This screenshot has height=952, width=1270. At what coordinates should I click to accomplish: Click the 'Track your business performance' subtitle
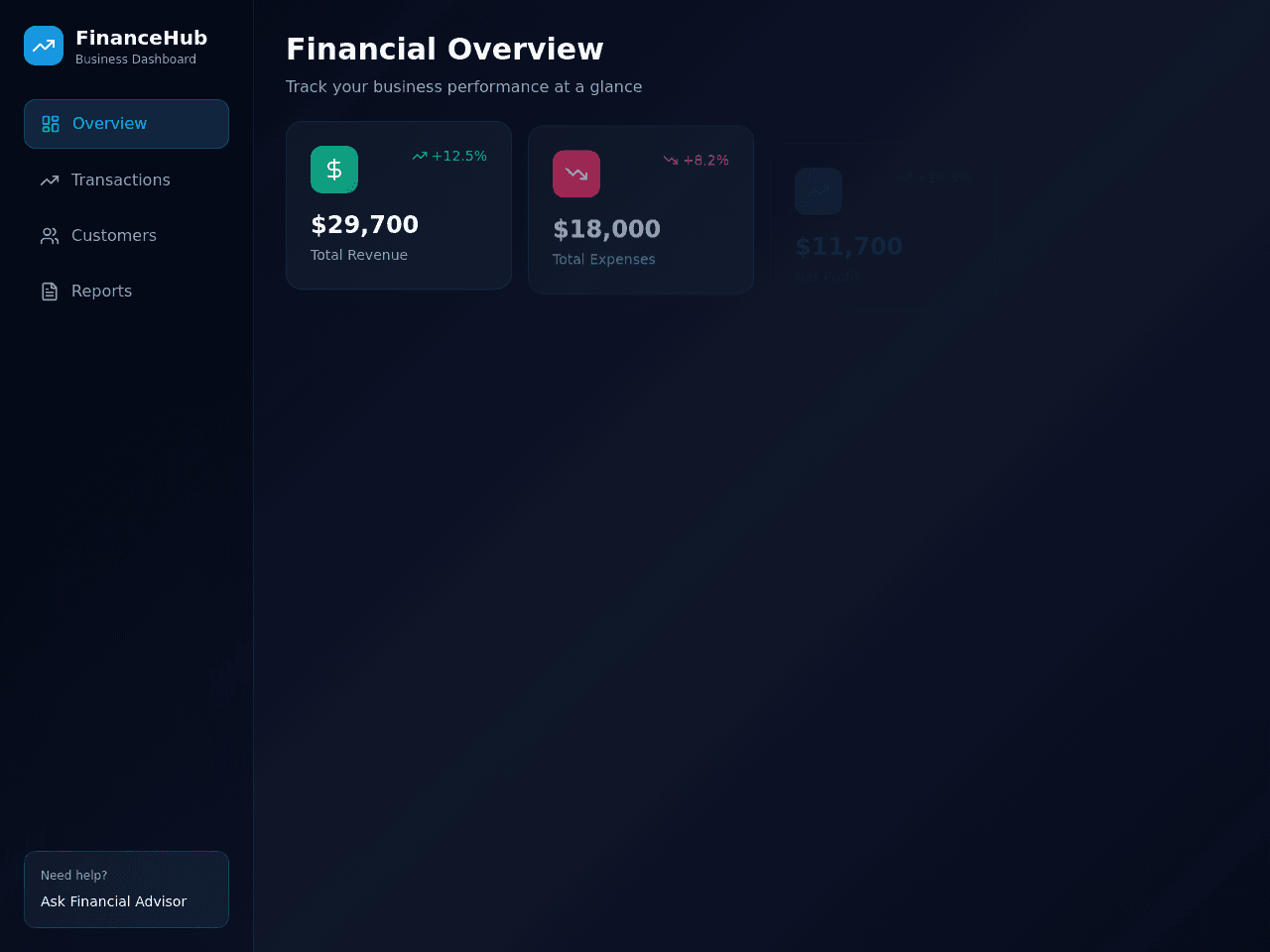464,86
